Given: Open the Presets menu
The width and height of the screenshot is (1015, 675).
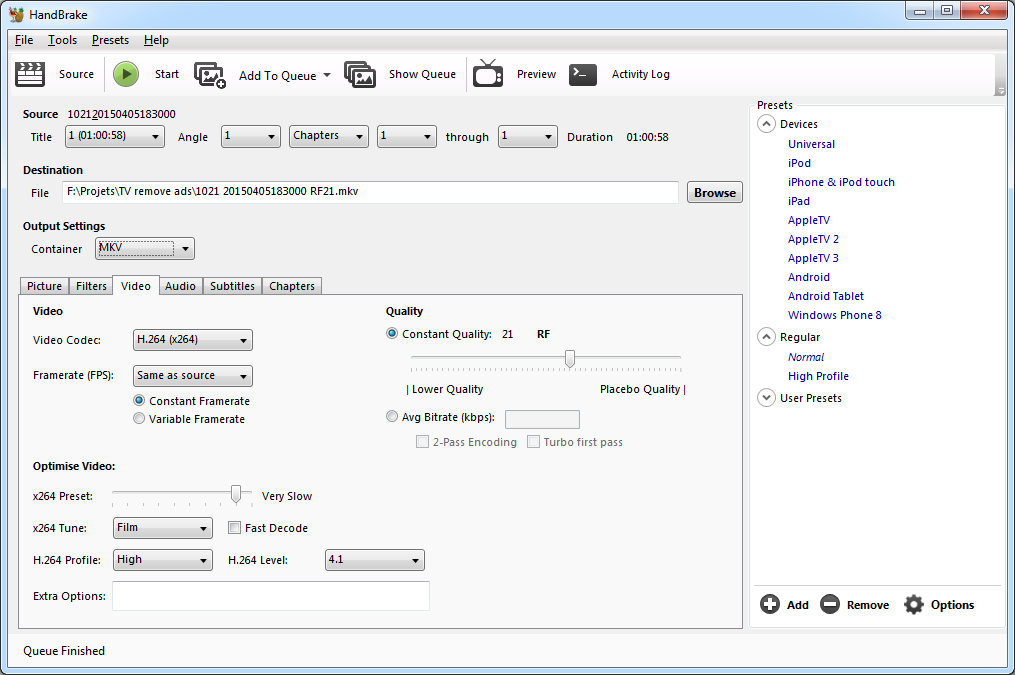Looking at the screenshot, I should [110, 40].
